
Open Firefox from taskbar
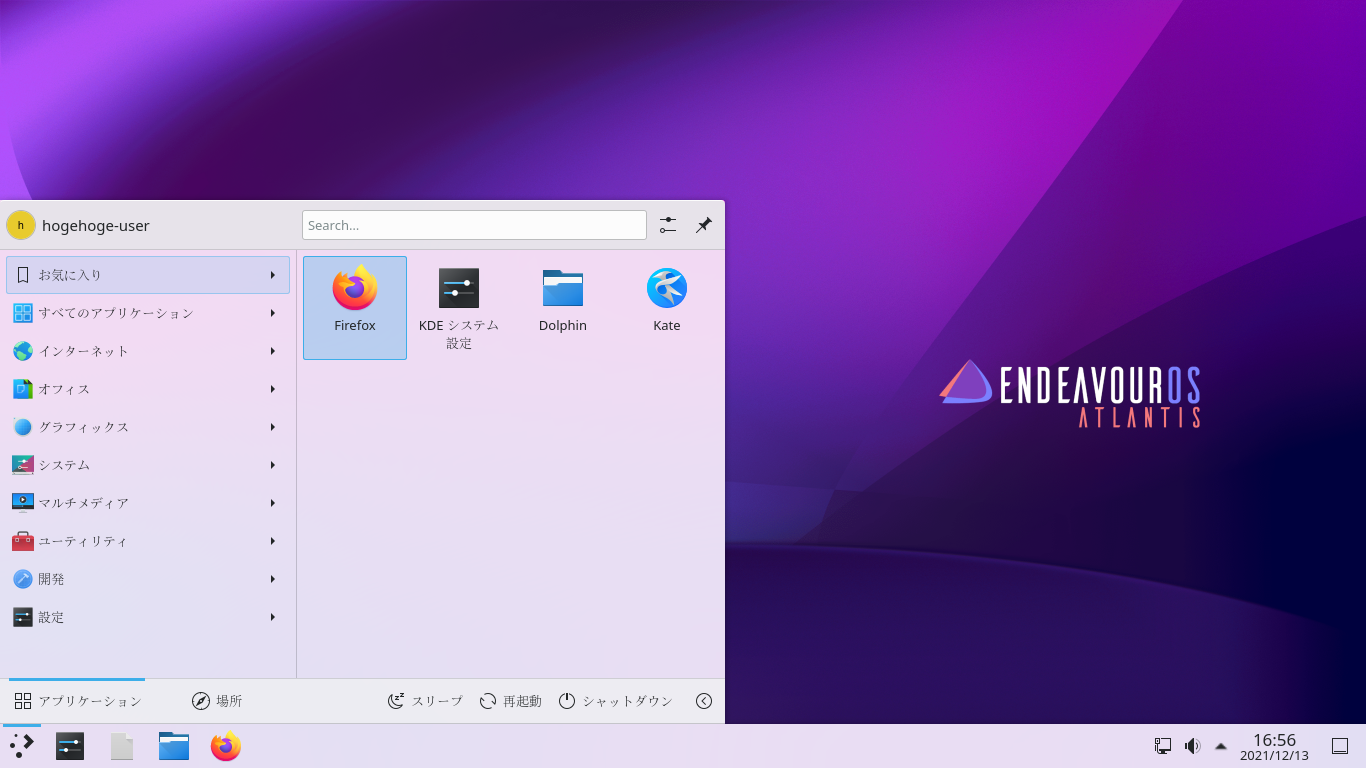coord(226,746)
